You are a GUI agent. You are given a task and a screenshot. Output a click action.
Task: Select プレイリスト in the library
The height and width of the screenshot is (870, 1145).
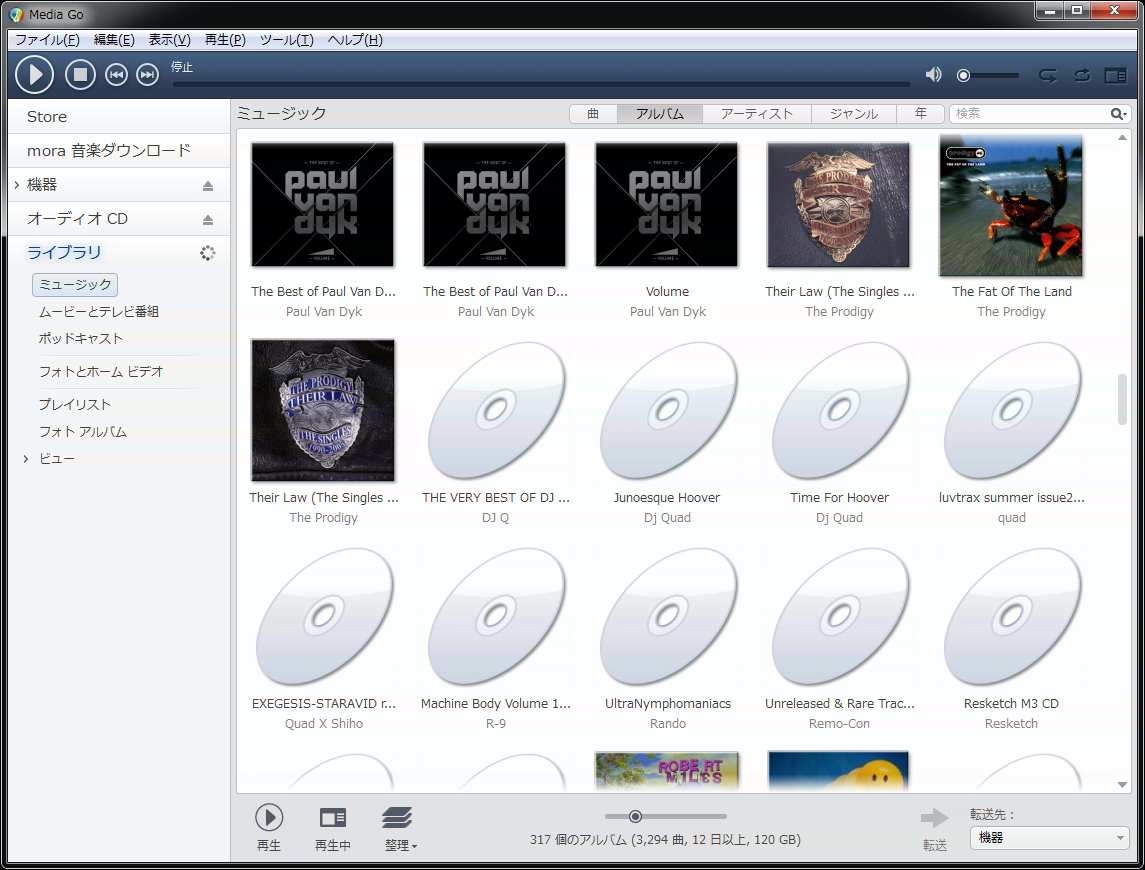[x=74, y=404]
